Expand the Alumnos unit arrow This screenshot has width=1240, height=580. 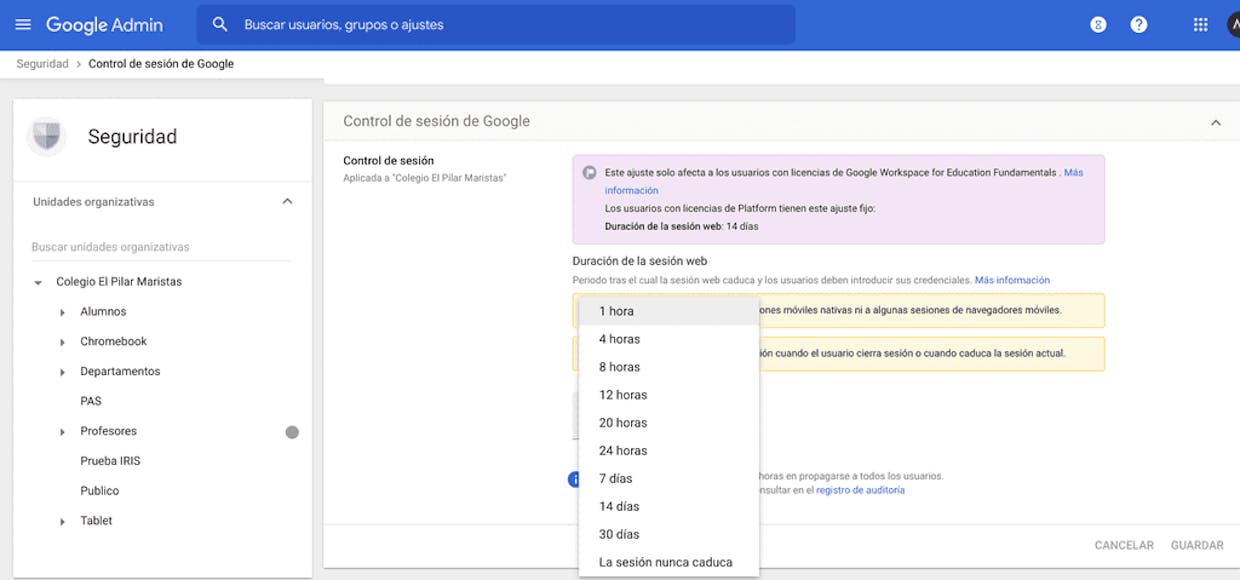tap(62, 313)
